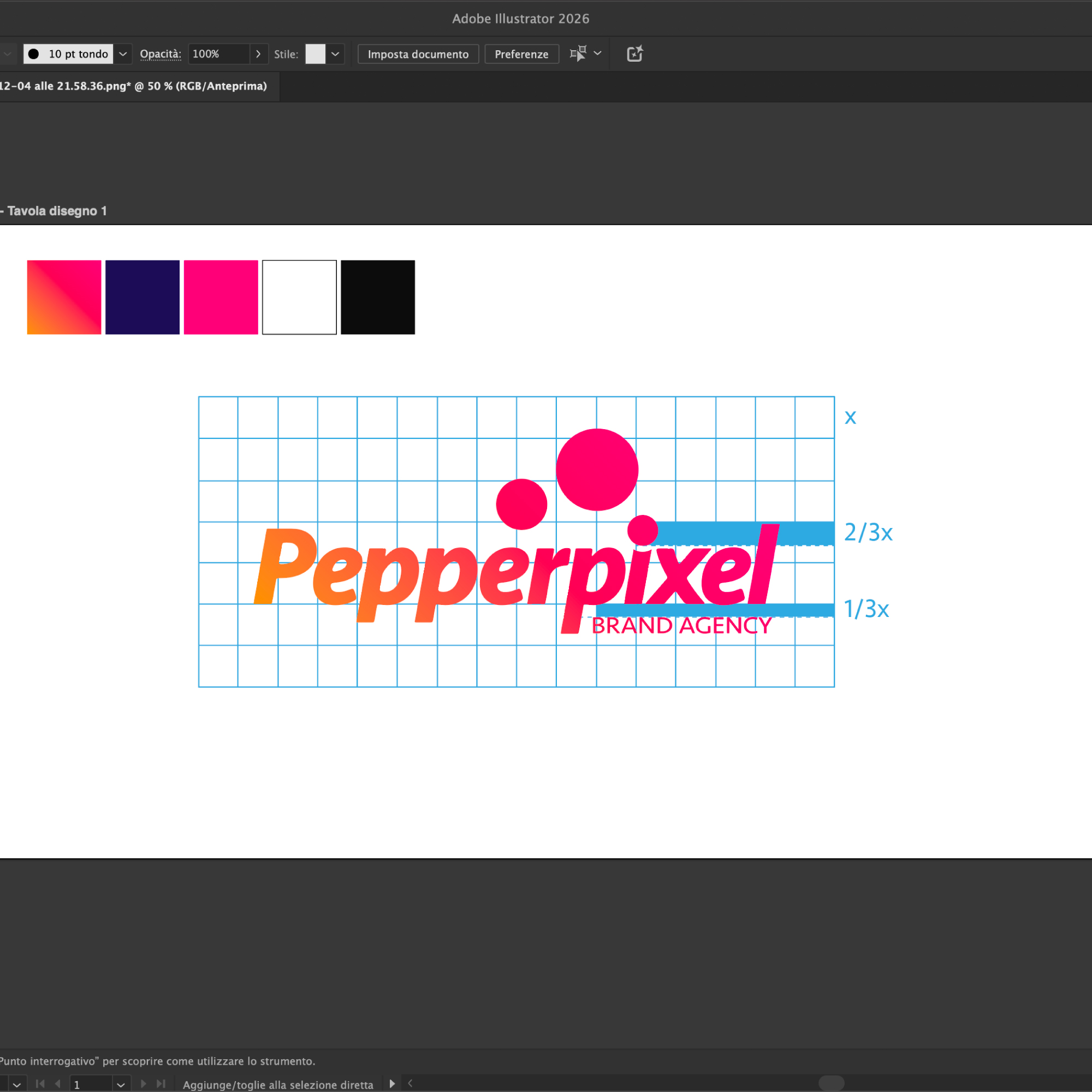Go to the next artboard
1092x1092 pixels.
(144, 1083)
